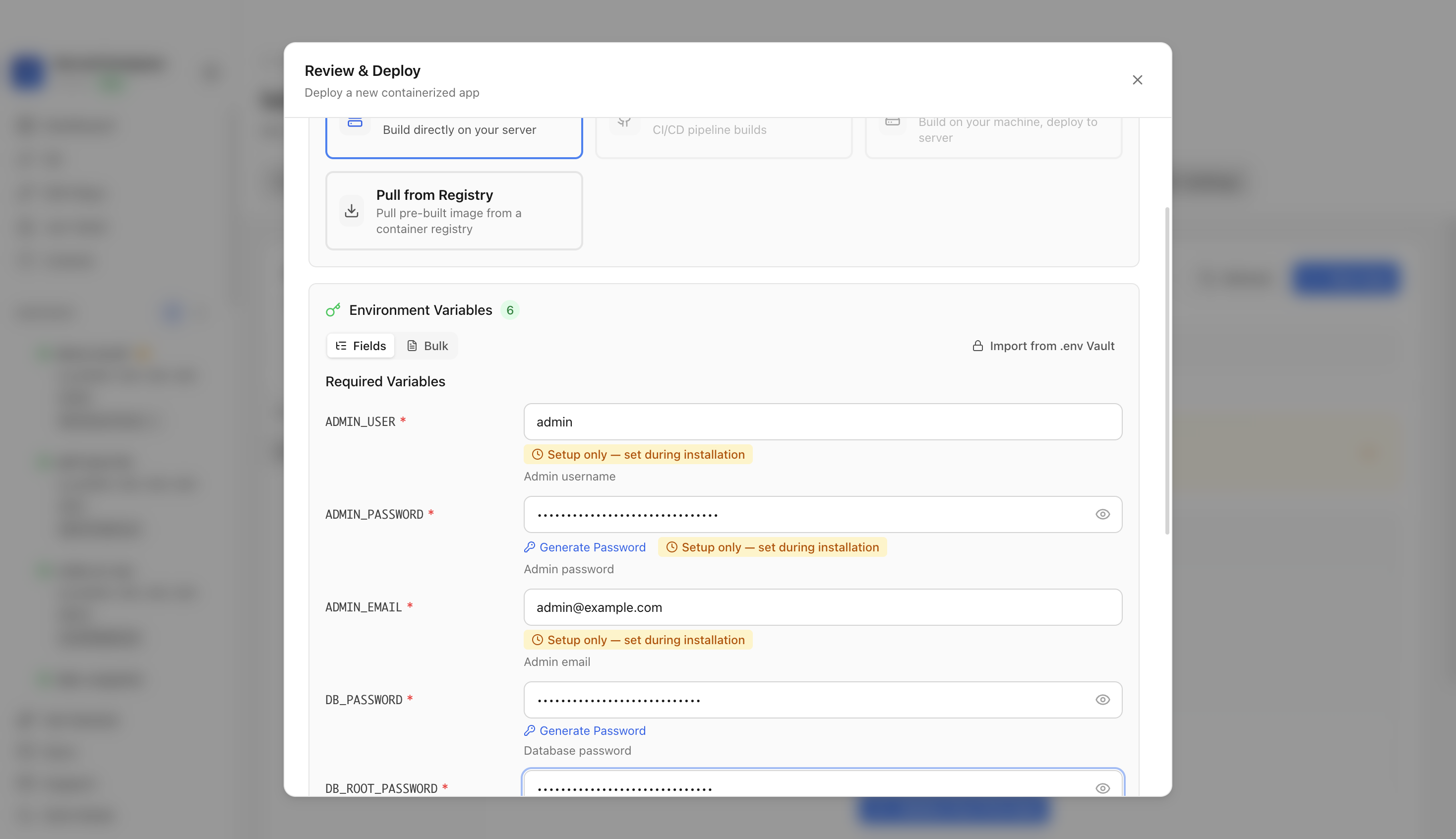Screen dimensions: 1456x839
Task: Click the clock icon in ADMIN_USER setup badge
Action: [537, 455]
